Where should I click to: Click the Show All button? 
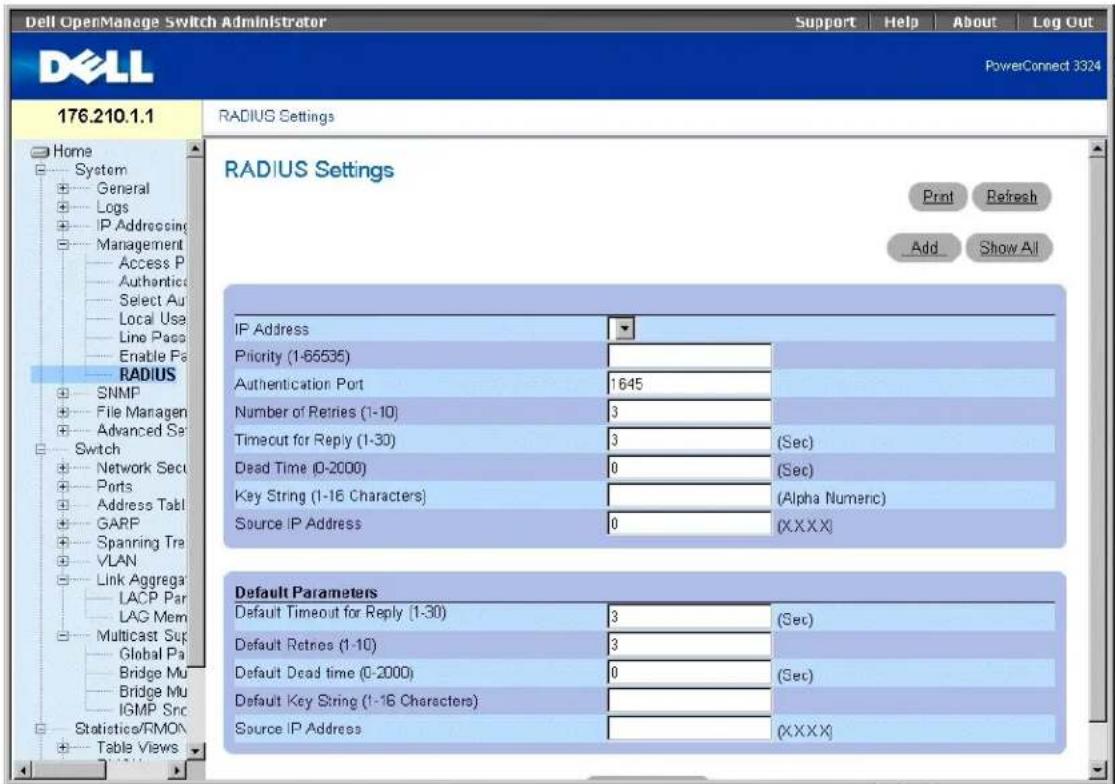[x=1008, y=248]
